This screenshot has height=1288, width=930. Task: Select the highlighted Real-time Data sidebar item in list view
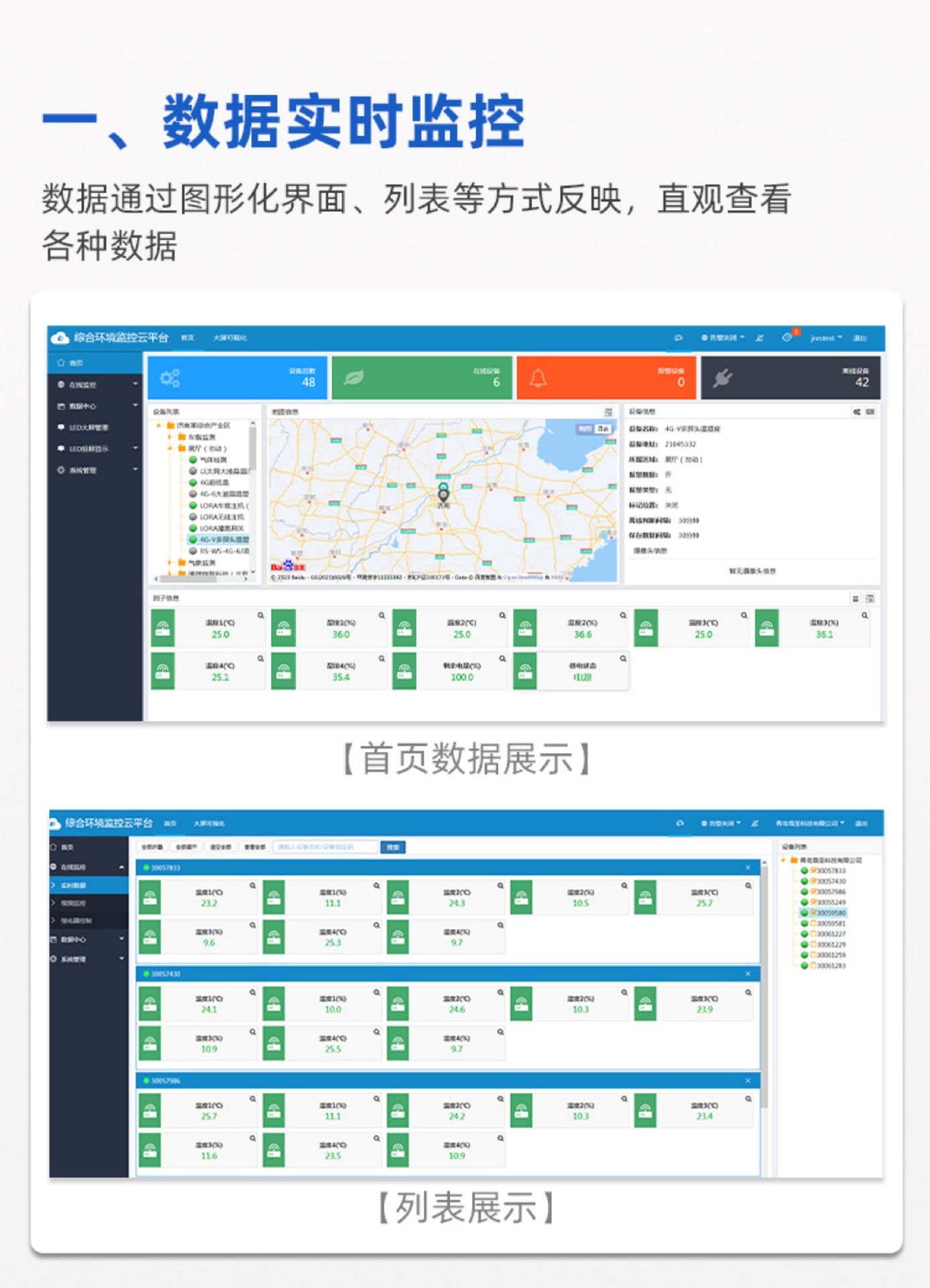[89, 885]
